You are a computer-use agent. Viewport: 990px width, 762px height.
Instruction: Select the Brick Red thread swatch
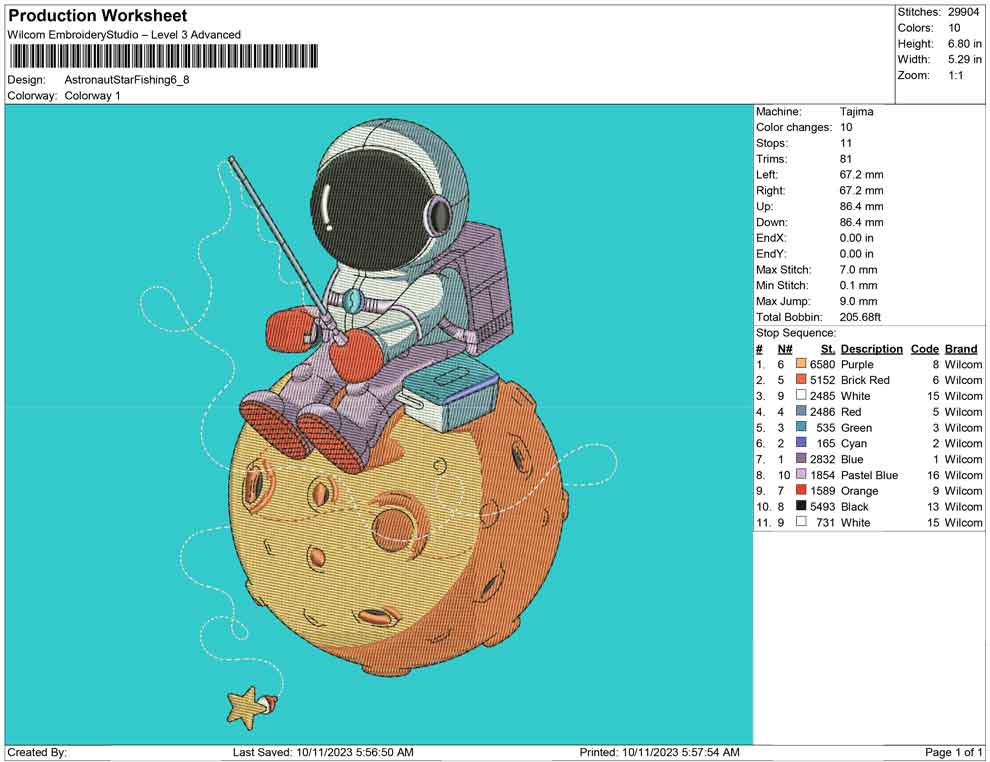(x=801, y=380)
